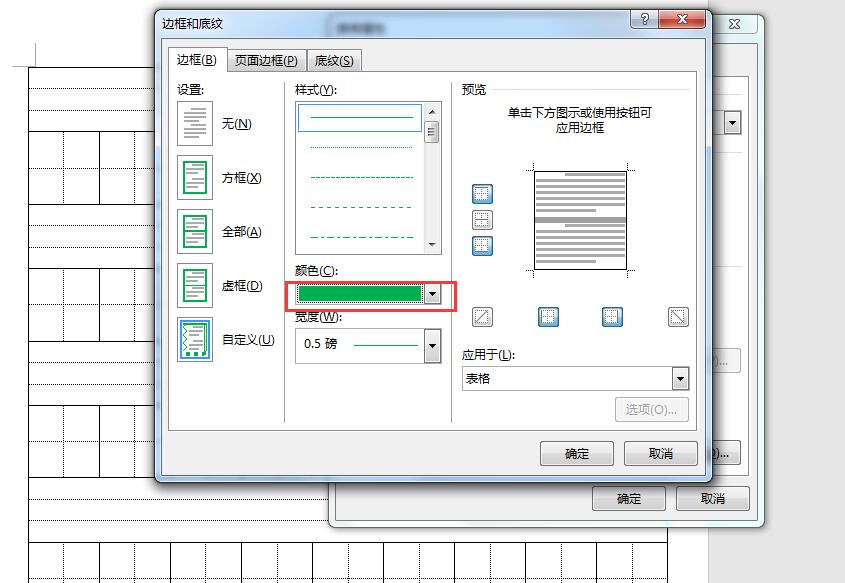Image resolution: width=845 pixels, height=583 pixels.
Task: Click the 确定 button in the dialog
Action: (575, 453)
